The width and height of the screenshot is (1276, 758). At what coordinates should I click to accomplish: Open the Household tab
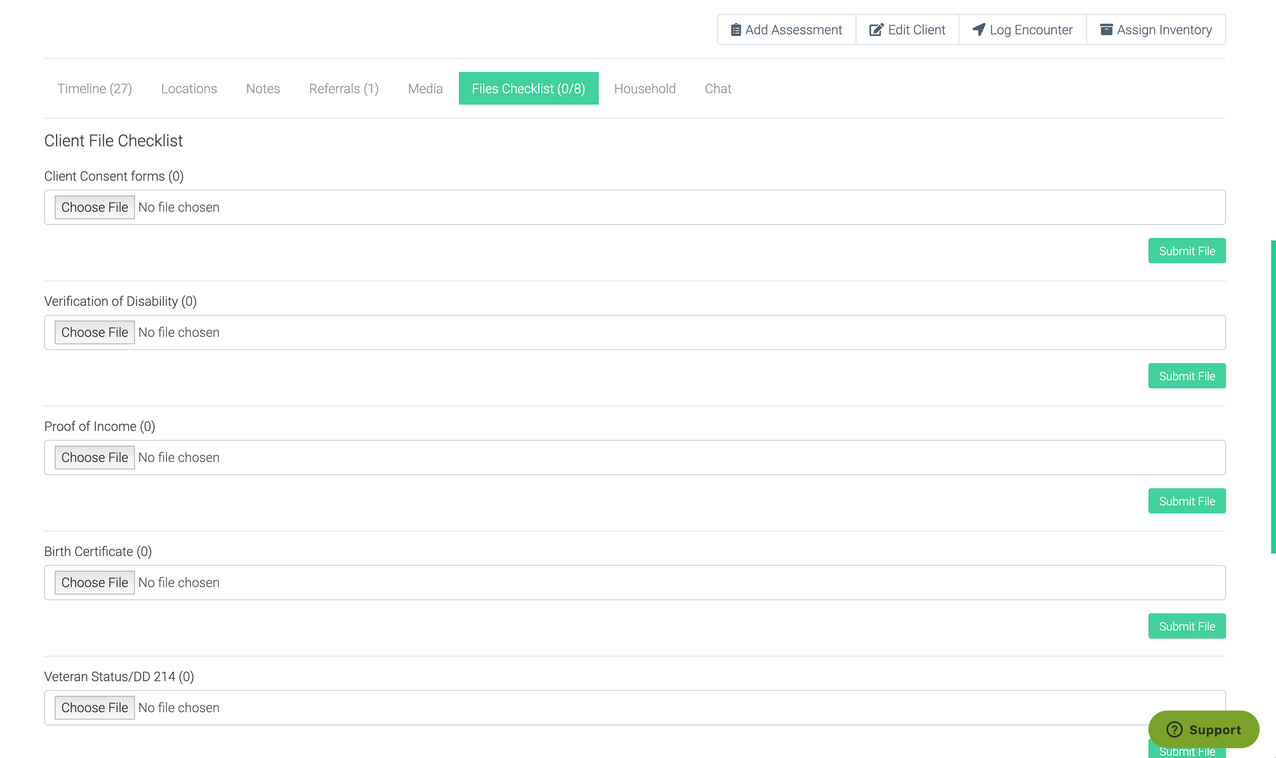point(645,89)
